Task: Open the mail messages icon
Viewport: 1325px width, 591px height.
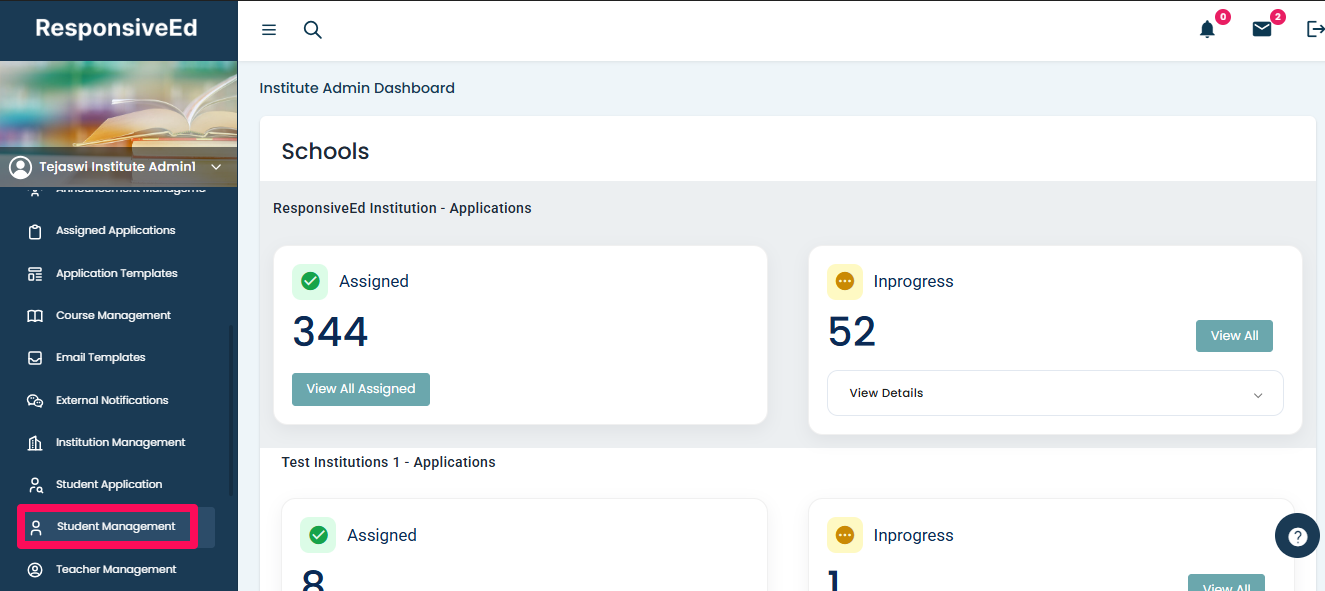Action: 1262,30
